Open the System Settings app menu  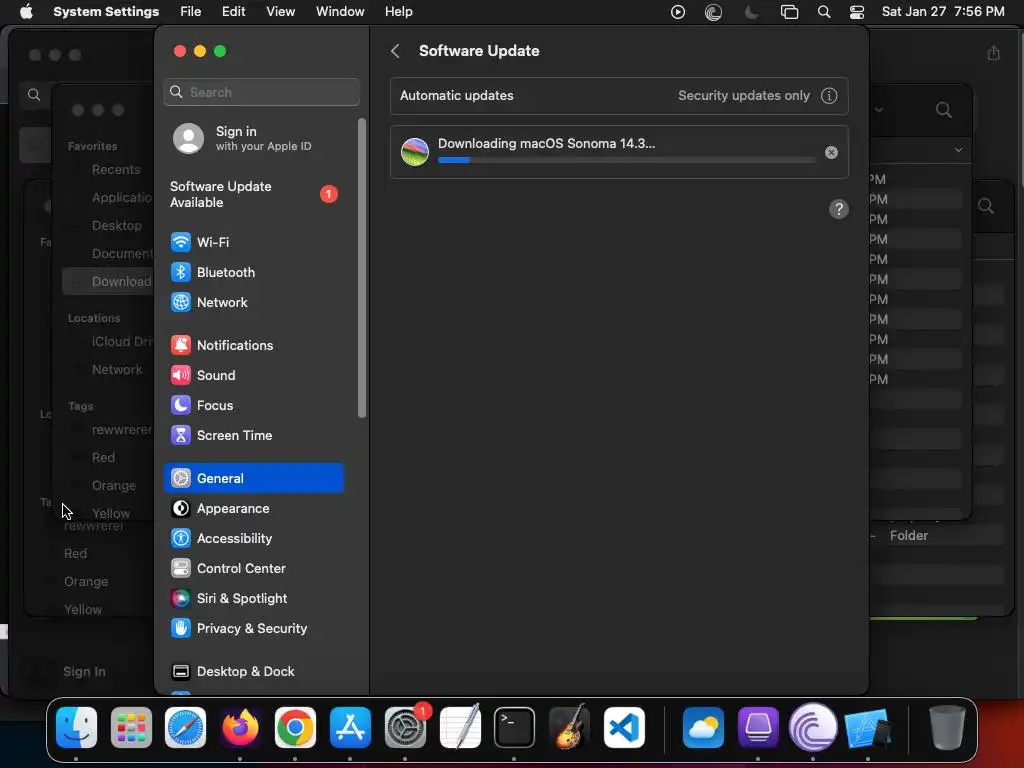[x=106, y=12]
